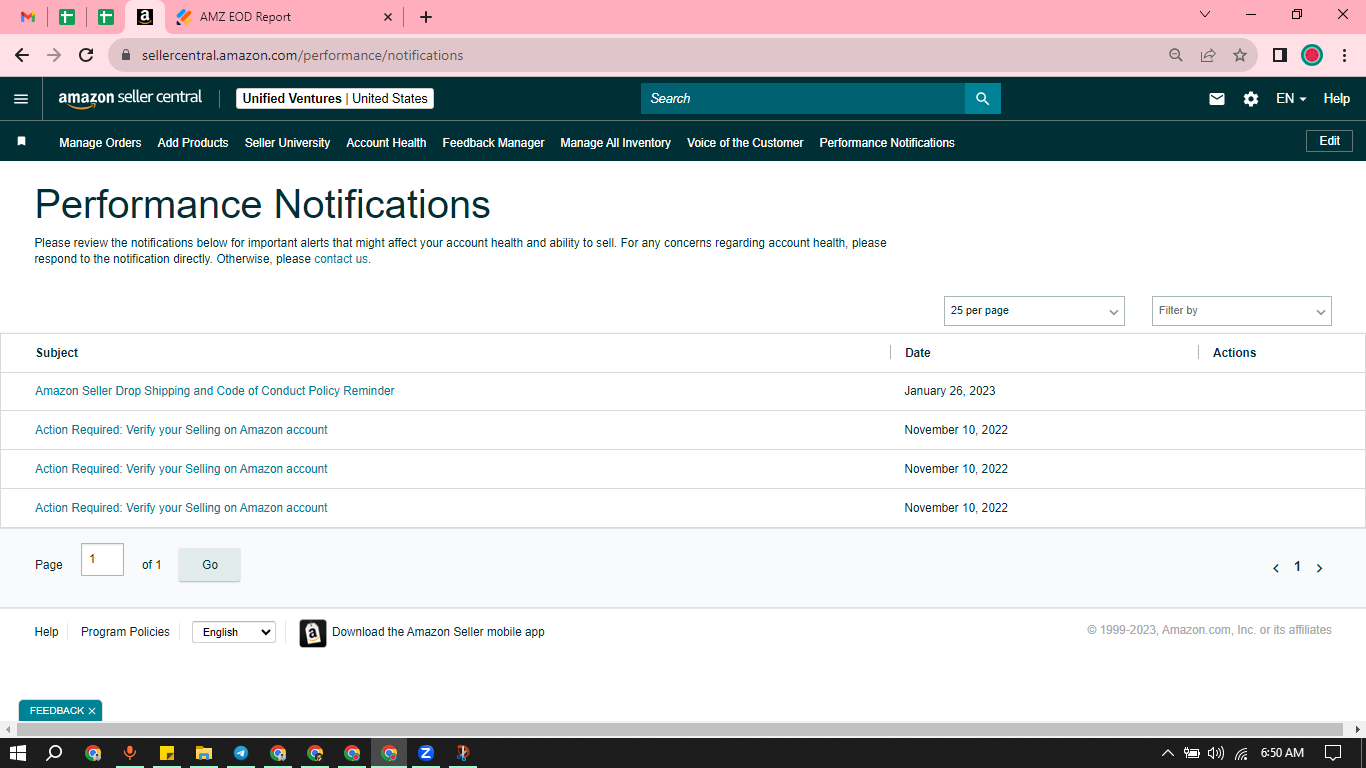The width and height of the screenshot is (1366, 768).
Task: Open Sticky Notes from the taskbar
Action: point(167,753)
